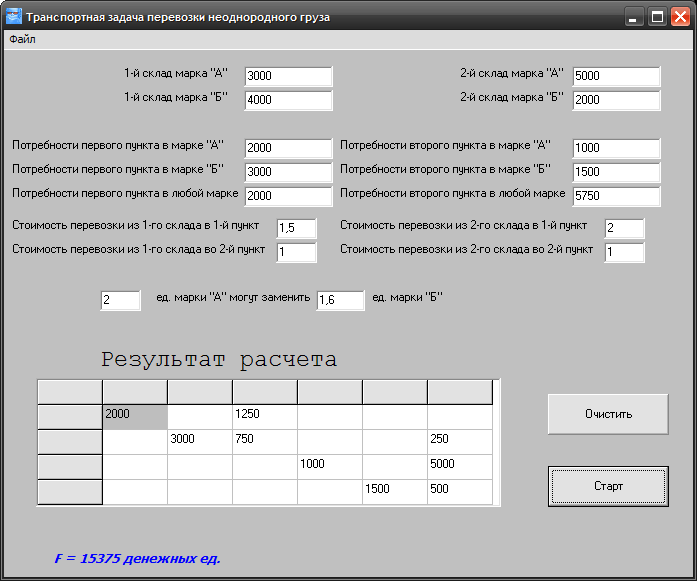The width and height of the screenshot is (697, 581).
Task: Select result cell containing 5000
Action: [460, 467]
